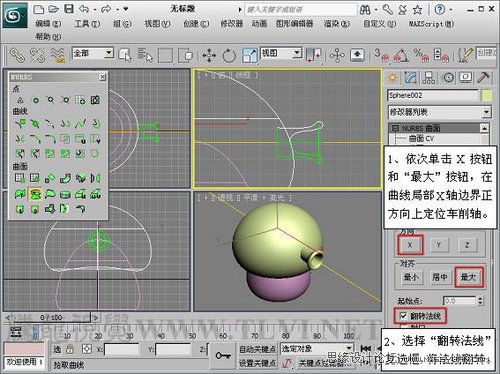
Task: Click the binoculars search icon
Action: coord(365,10)
